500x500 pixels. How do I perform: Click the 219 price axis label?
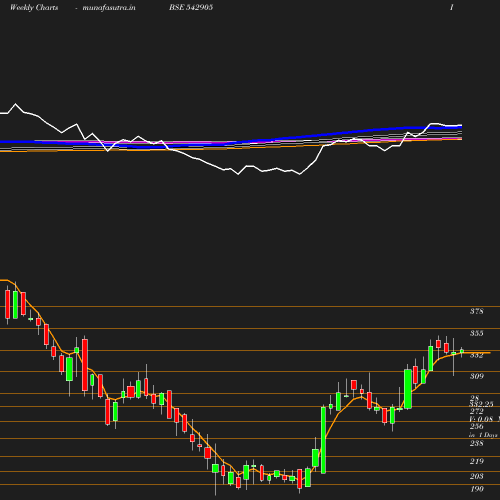click(x=477, y=461)
